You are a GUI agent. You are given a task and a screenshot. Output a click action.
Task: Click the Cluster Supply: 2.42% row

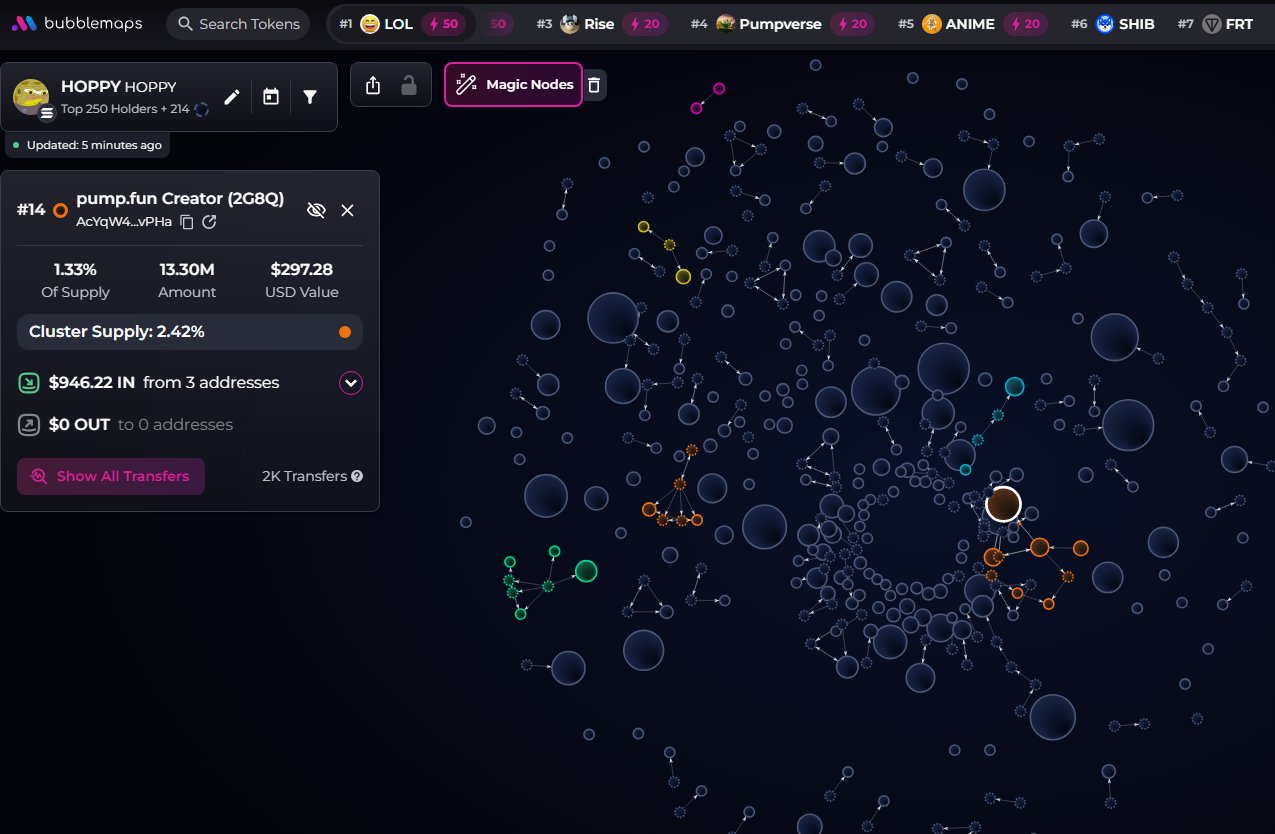click(190, 332)
